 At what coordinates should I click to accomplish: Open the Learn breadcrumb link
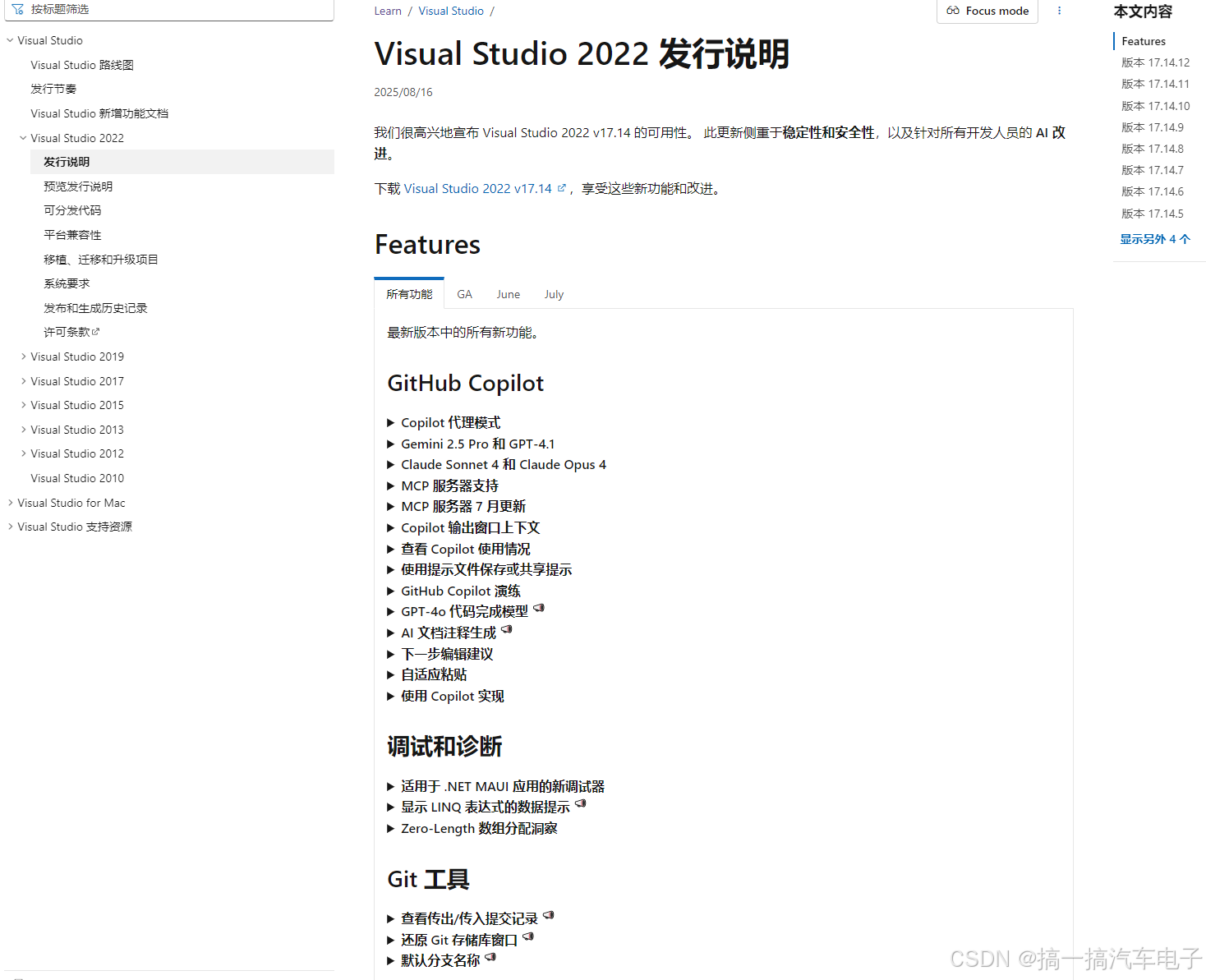[x=388, y=11]
